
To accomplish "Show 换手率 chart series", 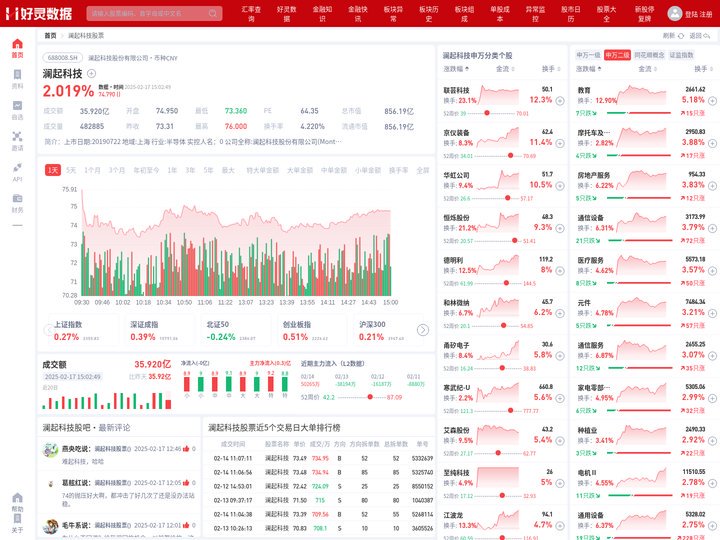I will (x=399, y=170).
